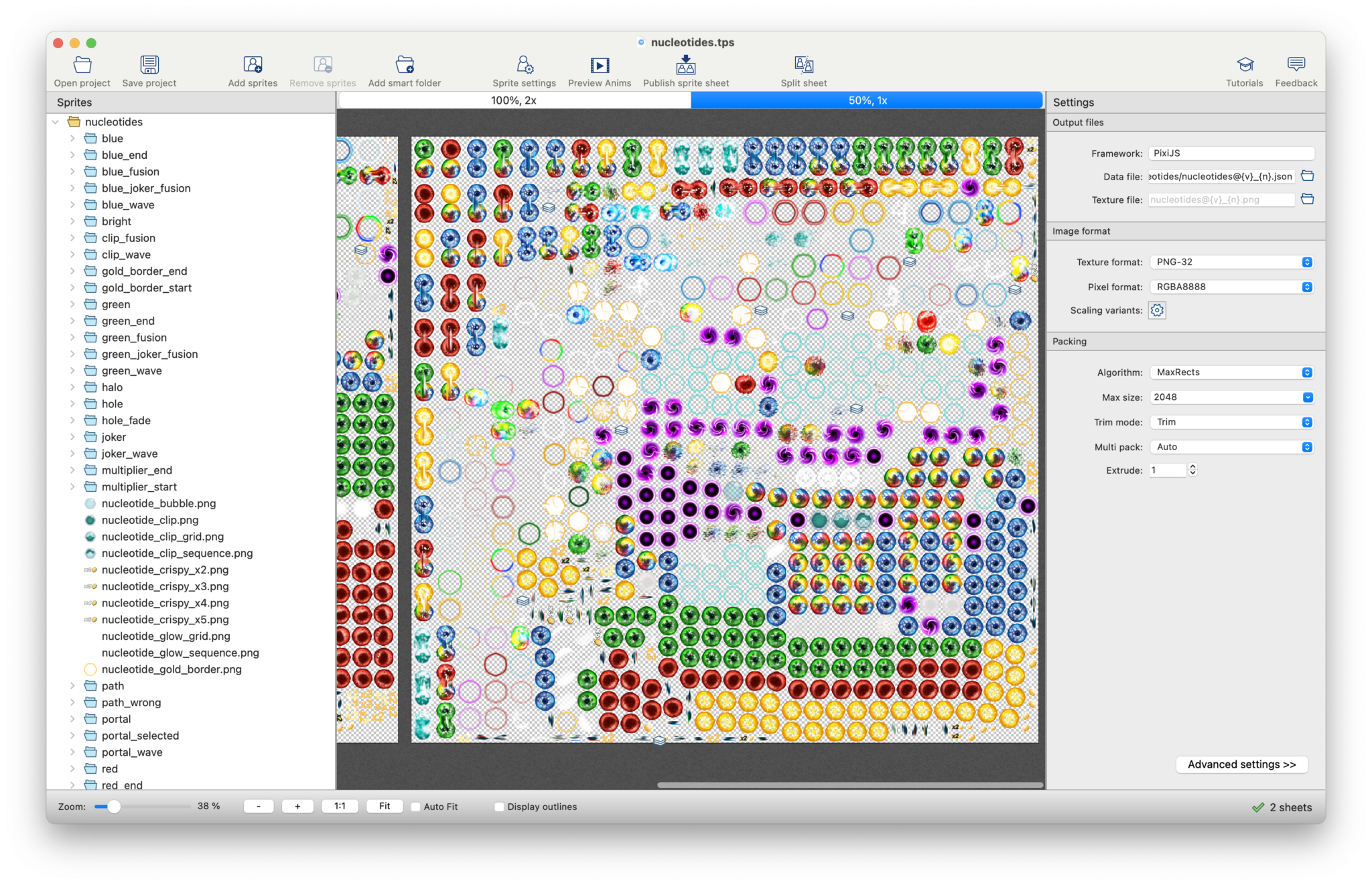Expand the multiplier_start folder
The image size is (1372, 885).
point(72,487)
